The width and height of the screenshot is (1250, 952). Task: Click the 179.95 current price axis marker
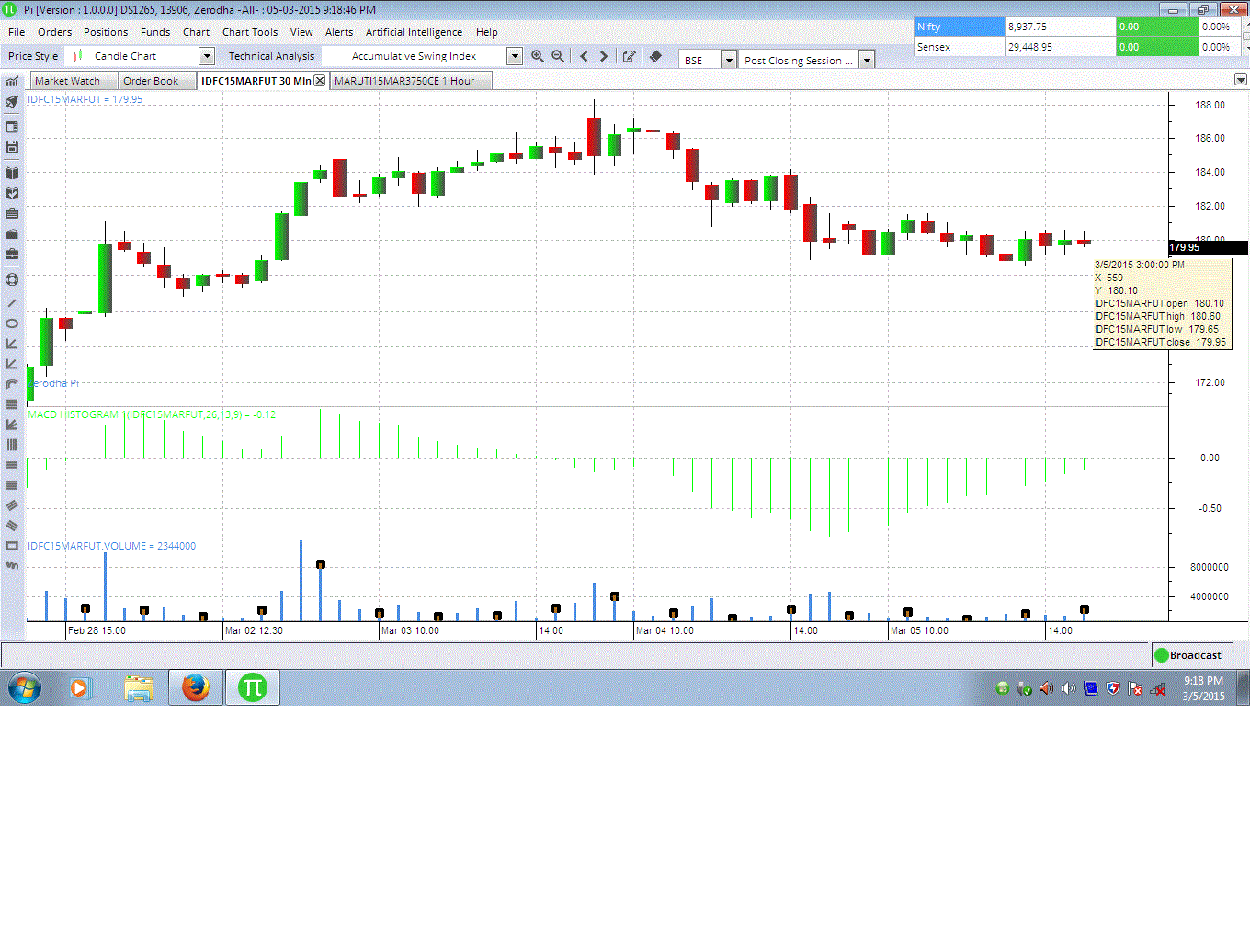click(x=1208, y=247)
